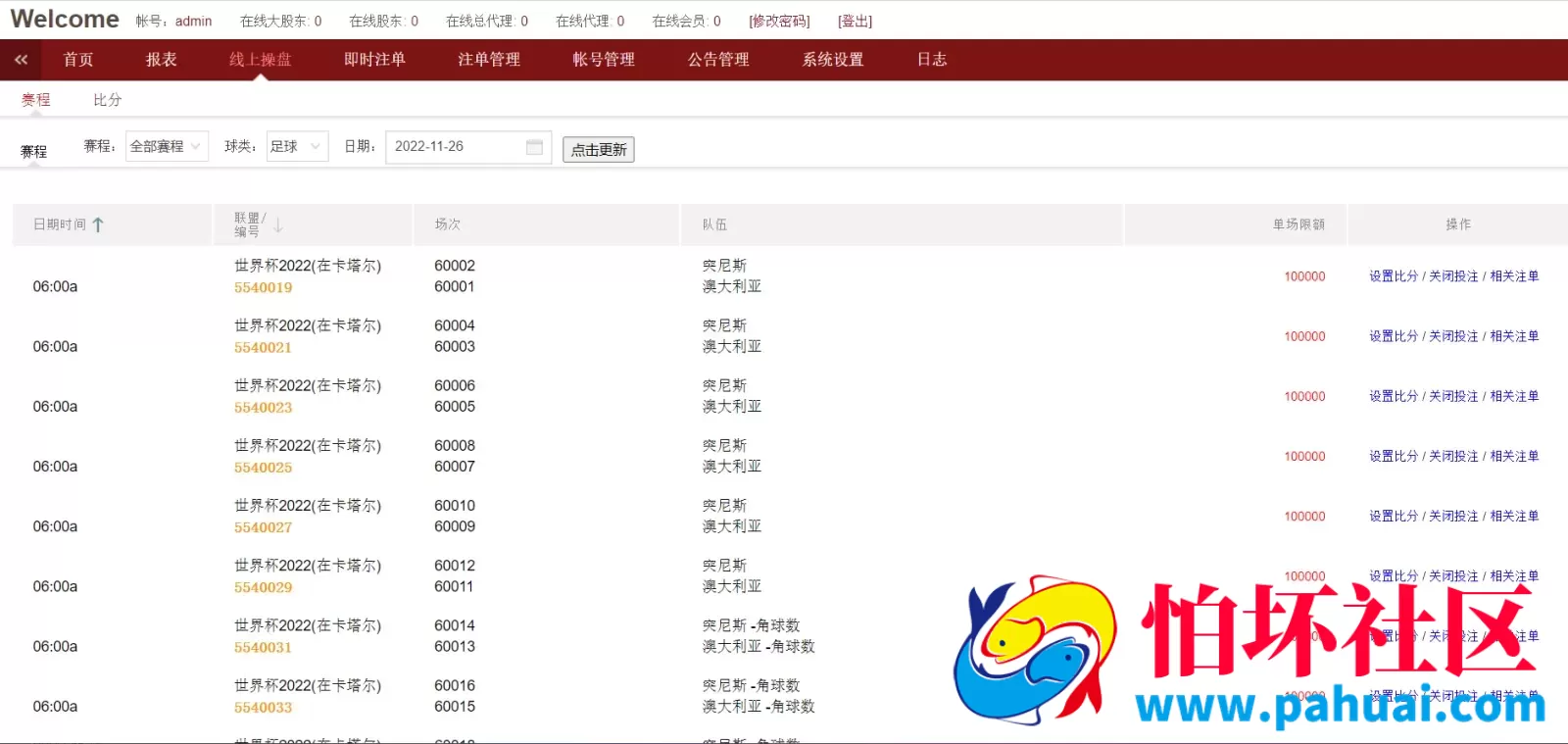The width and height of the screenshot is (1568, 744).
Task: Click match number 5540029
Action: (x=263, y=587)
